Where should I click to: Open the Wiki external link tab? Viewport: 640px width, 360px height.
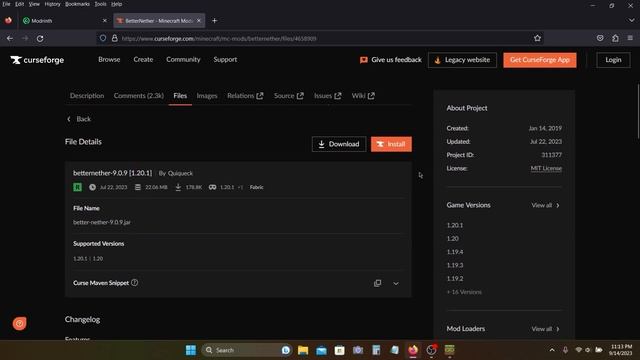click(x=363, y=96)
